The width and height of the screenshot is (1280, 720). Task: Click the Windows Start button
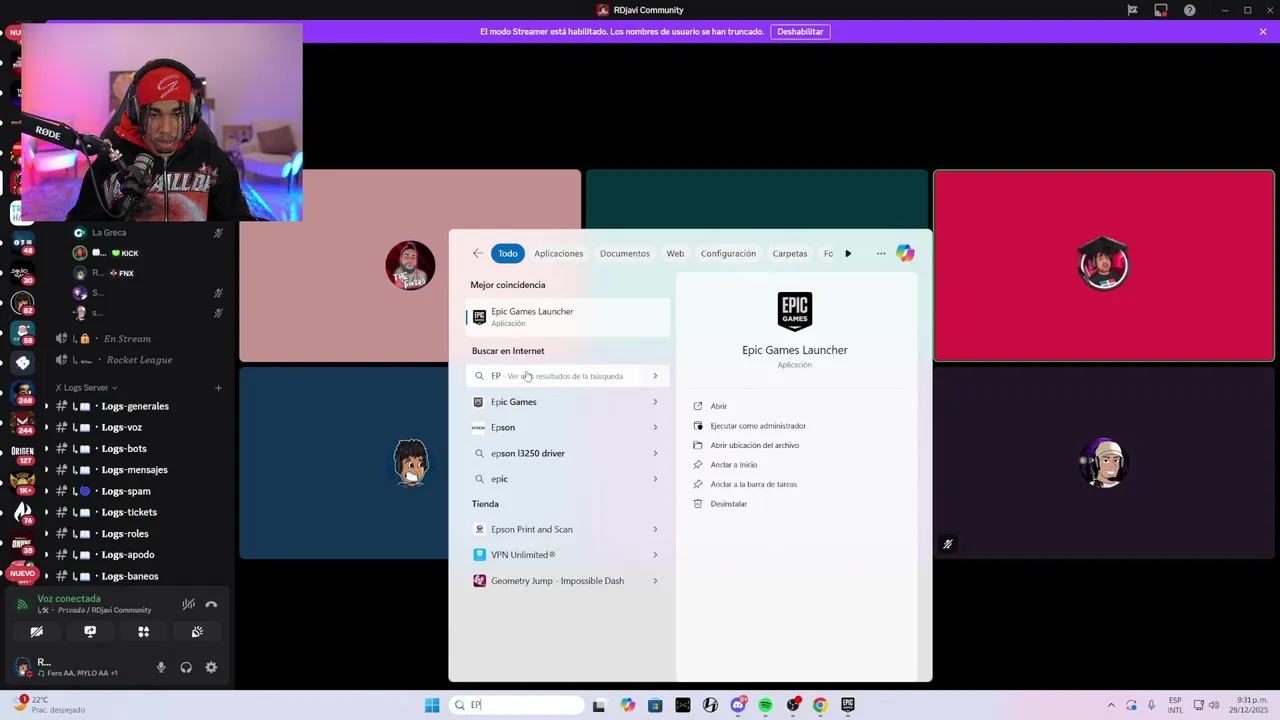(x=432, y=705)
